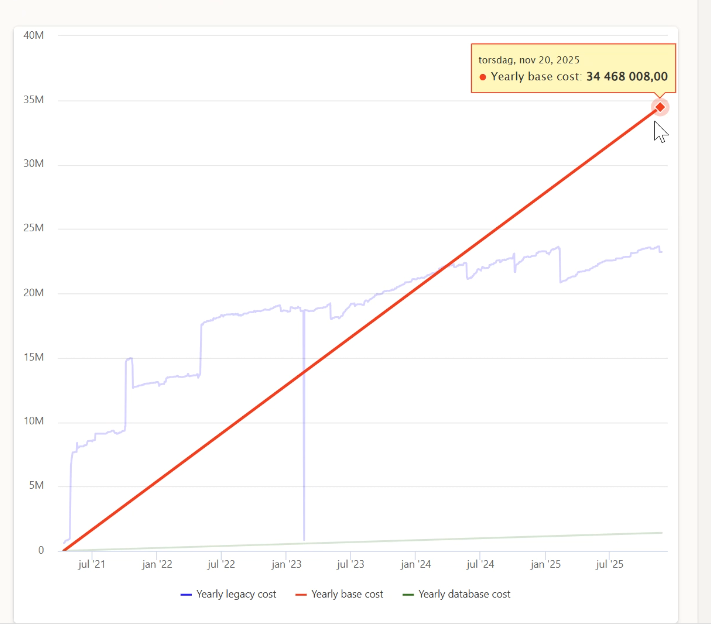This screenshot has height=624, width=711.
Task: Click the tooltip date torsdag, nov 20, 2025
Action: pos(529,60)
